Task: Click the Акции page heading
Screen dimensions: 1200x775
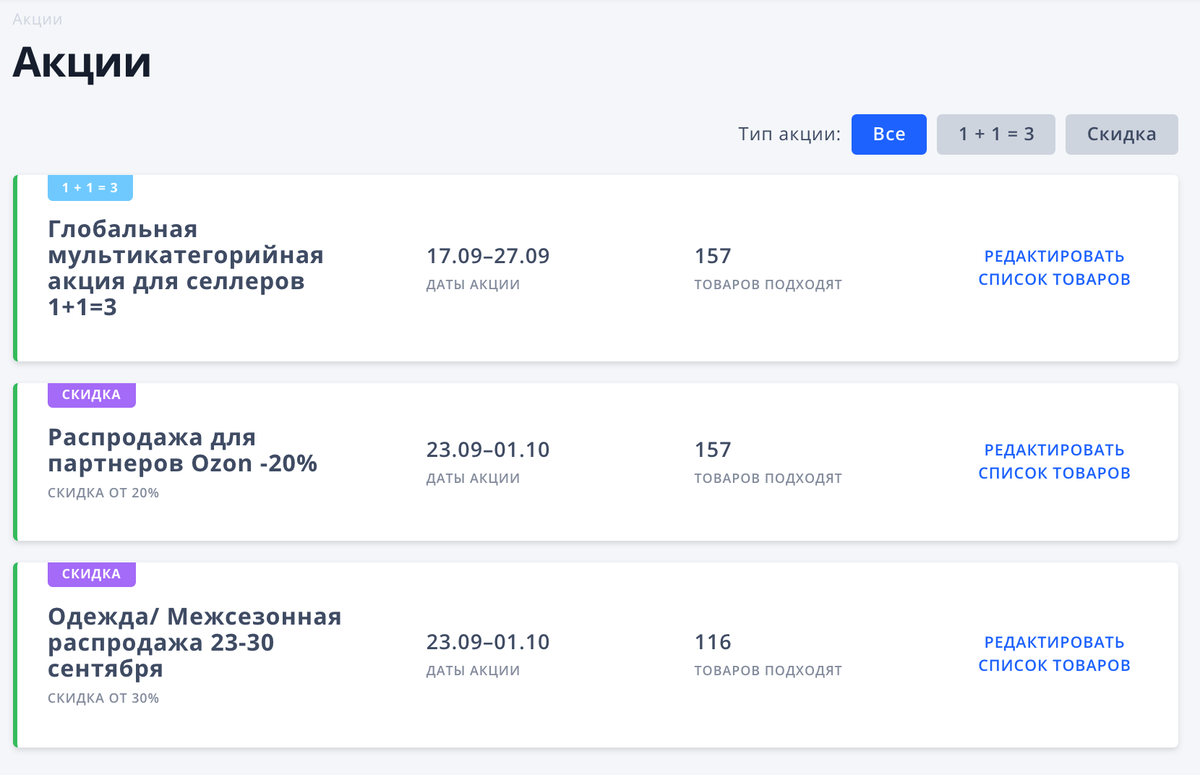Action: [x=80, y=62]
